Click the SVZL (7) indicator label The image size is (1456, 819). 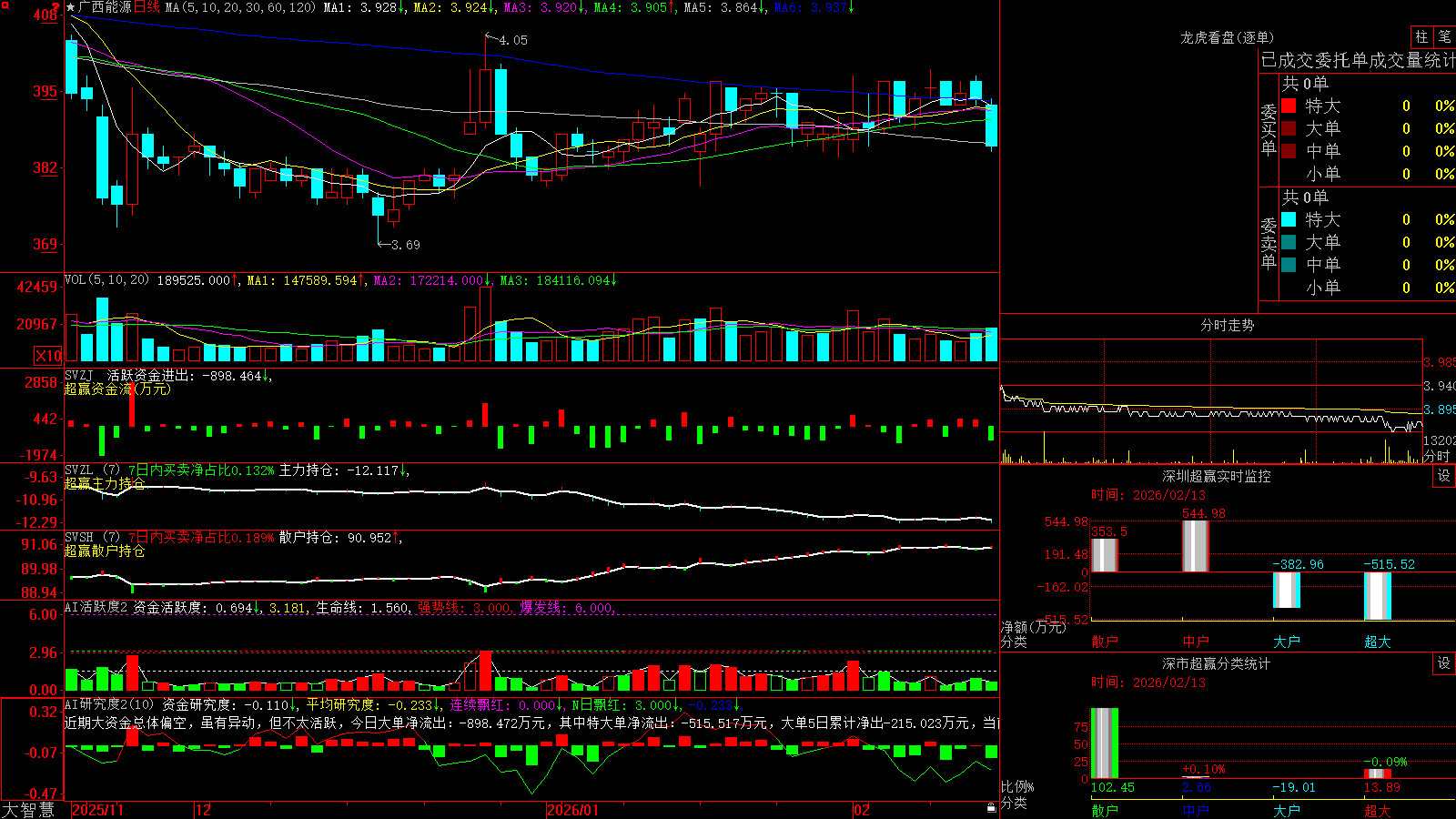[x=92, y=470]
